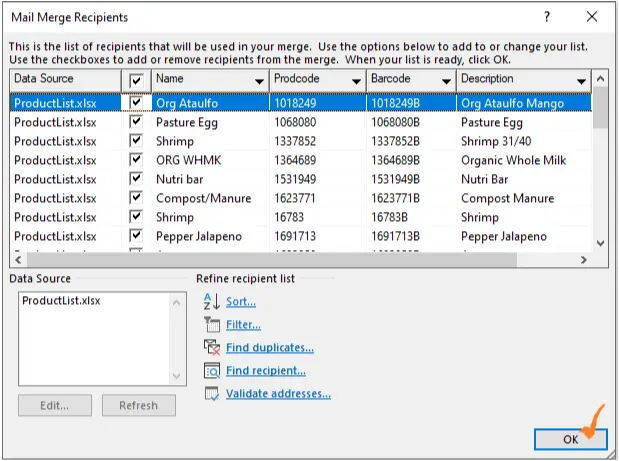Click the Description Compost Manure
Screen dimensions: 619x461
(x=508, y=198)
